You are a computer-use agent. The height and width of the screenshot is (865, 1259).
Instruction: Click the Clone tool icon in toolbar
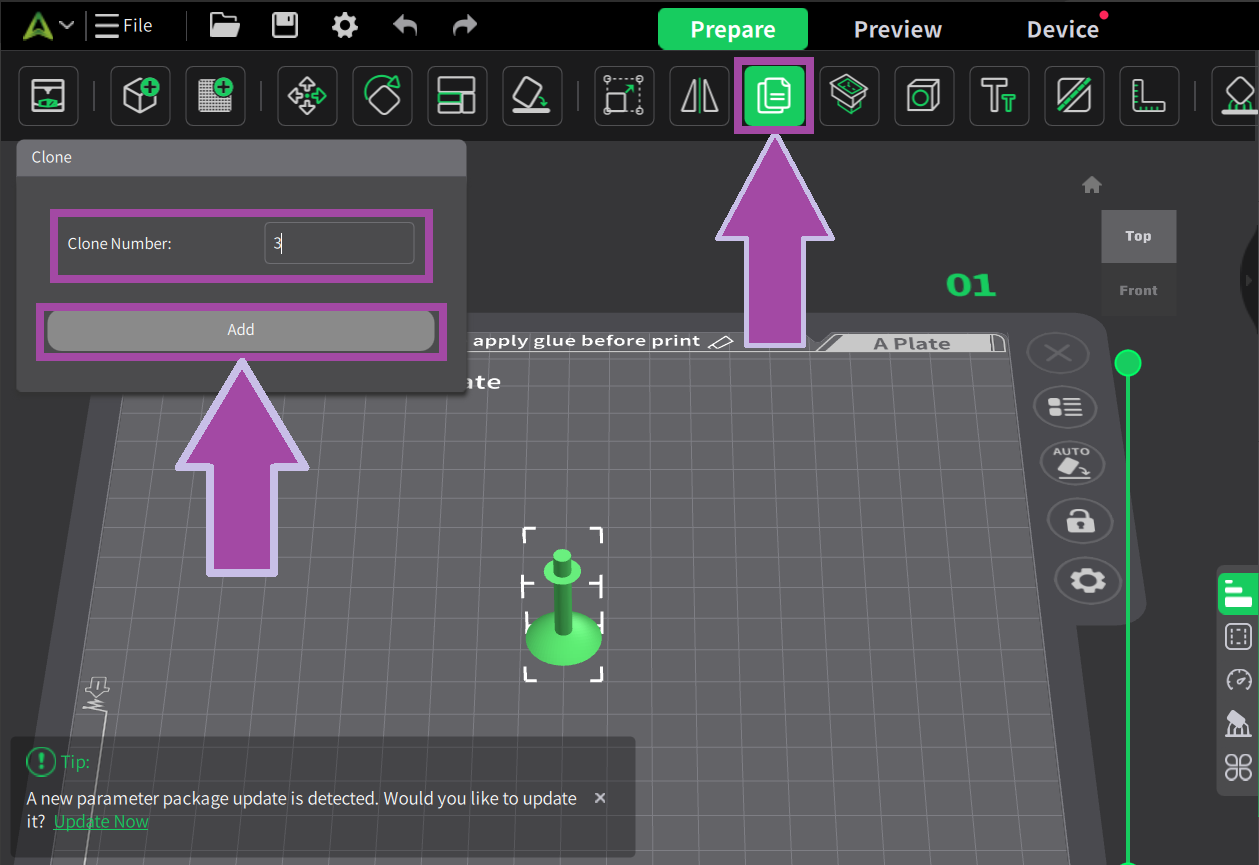[774, 96]
